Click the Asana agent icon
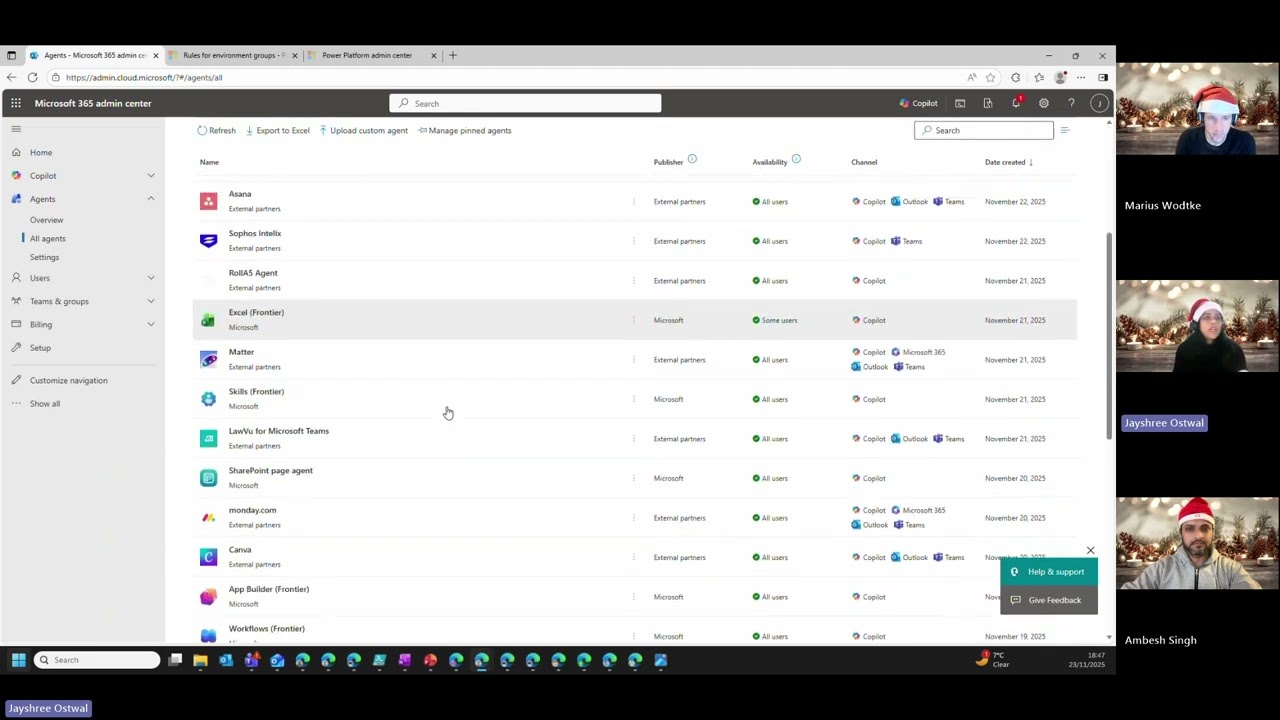The image size is (1280, 720). 208,201
